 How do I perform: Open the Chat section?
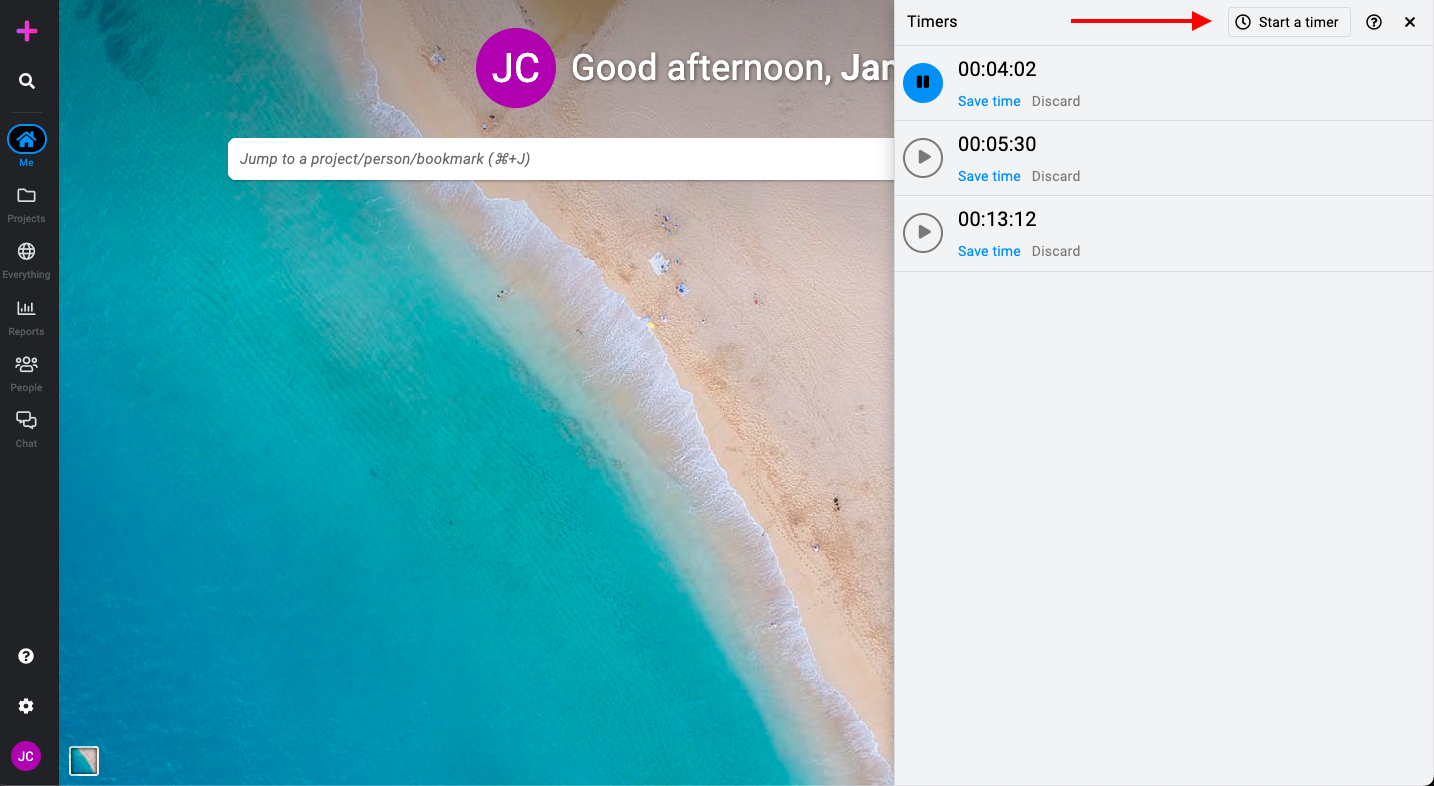[x=27, y=428]
